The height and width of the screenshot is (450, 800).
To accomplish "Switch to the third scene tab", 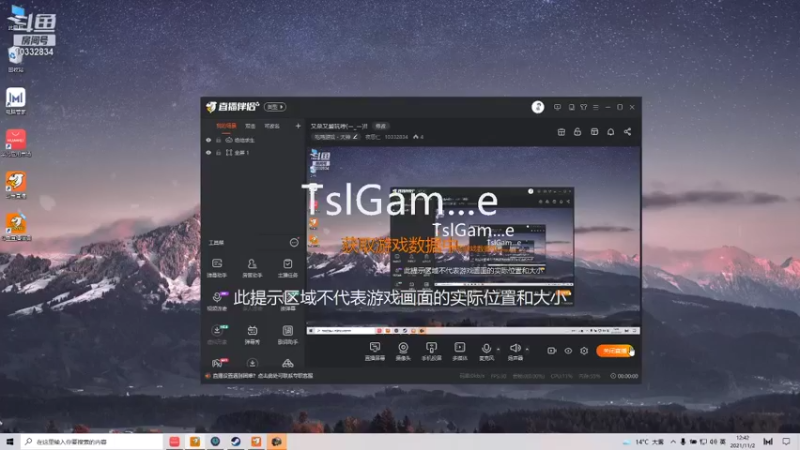I will tap(272, 126).
